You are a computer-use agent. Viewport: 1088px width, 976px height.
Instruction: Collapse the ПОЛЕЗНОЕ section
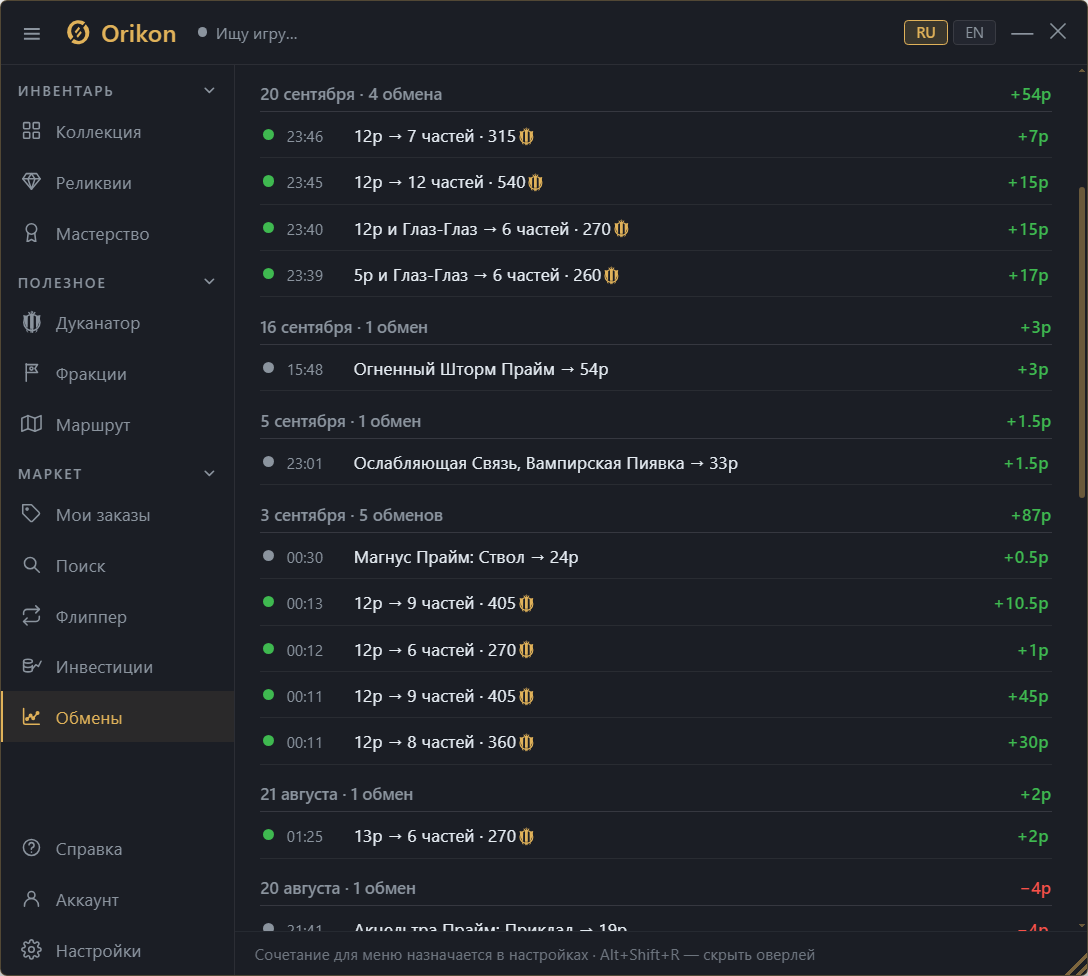[210, 282]
